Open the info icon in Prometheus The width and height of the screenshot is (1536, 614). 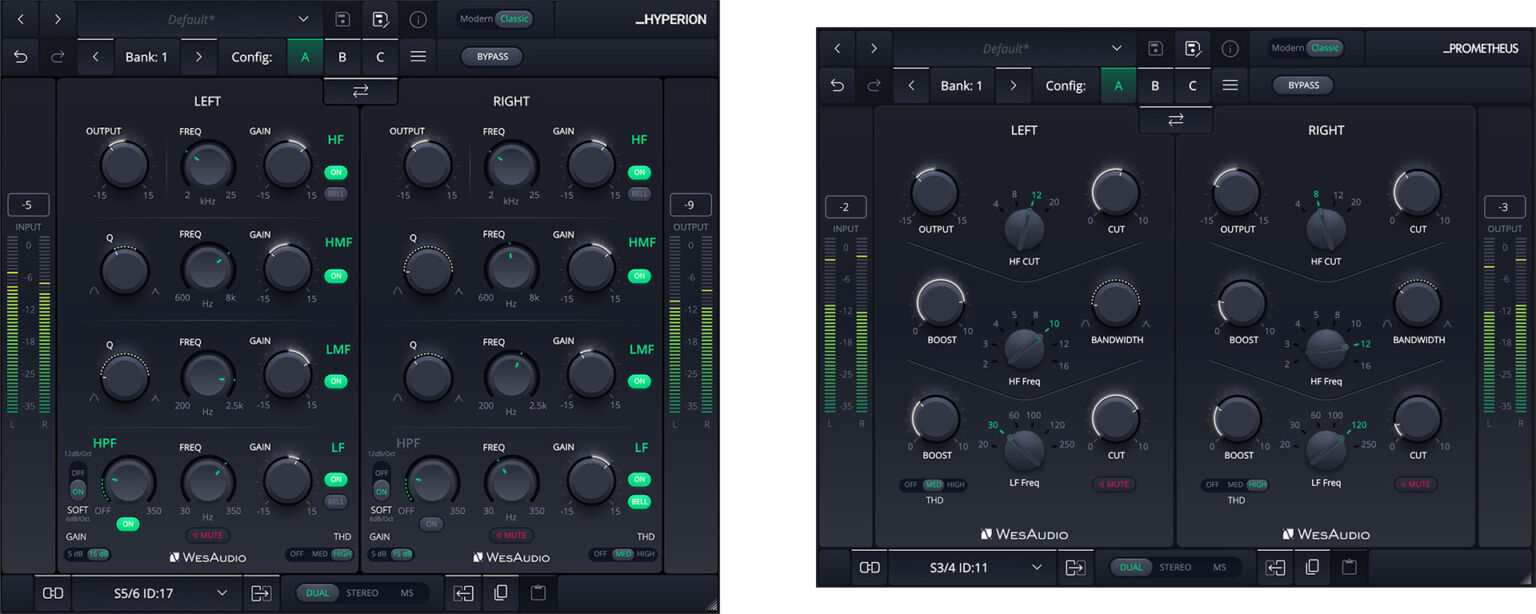coord(1230,48)
